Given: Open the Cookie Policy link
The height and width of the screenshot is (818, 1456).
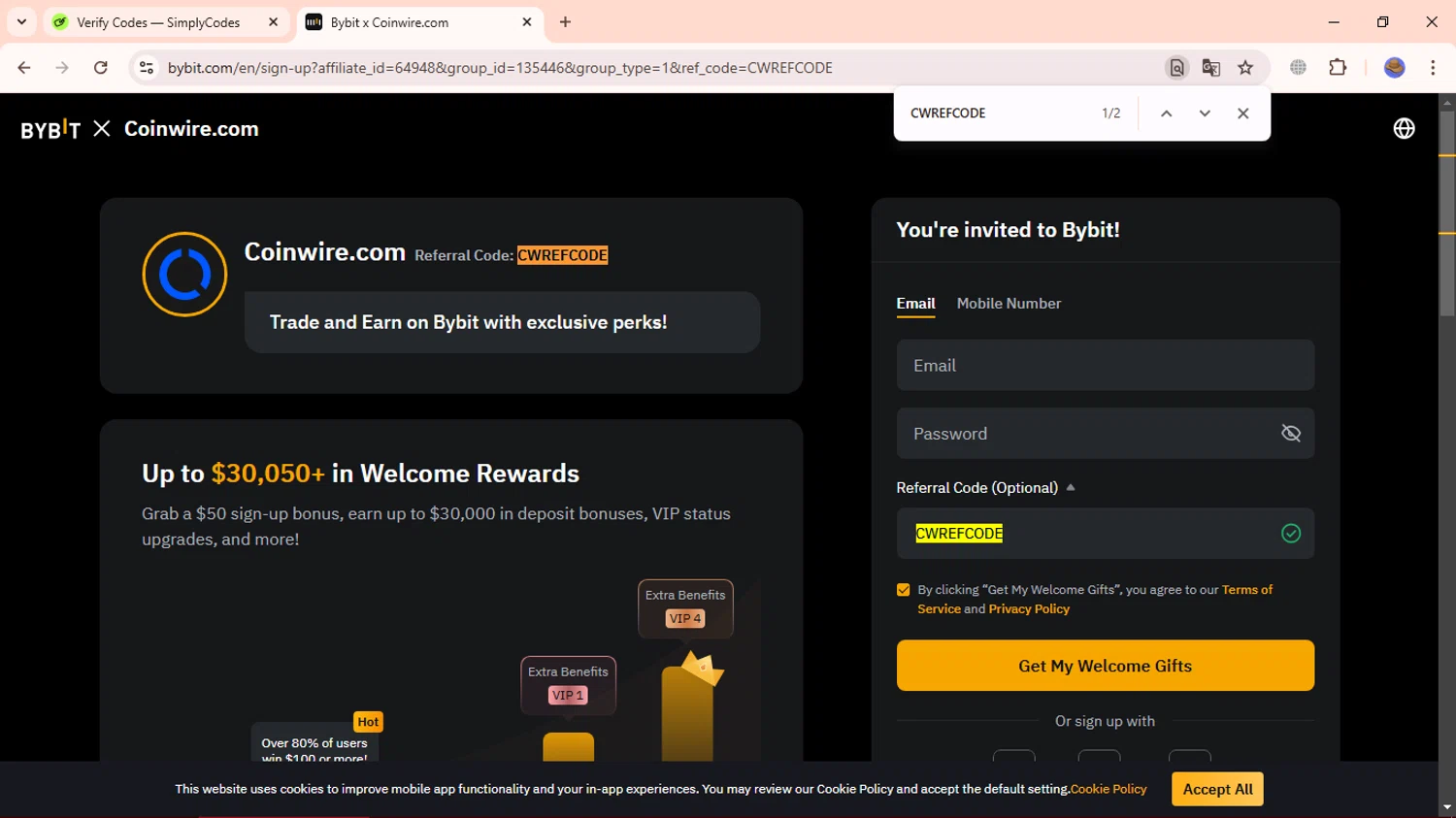Looking at the screenshot, I should (1109, 789).
